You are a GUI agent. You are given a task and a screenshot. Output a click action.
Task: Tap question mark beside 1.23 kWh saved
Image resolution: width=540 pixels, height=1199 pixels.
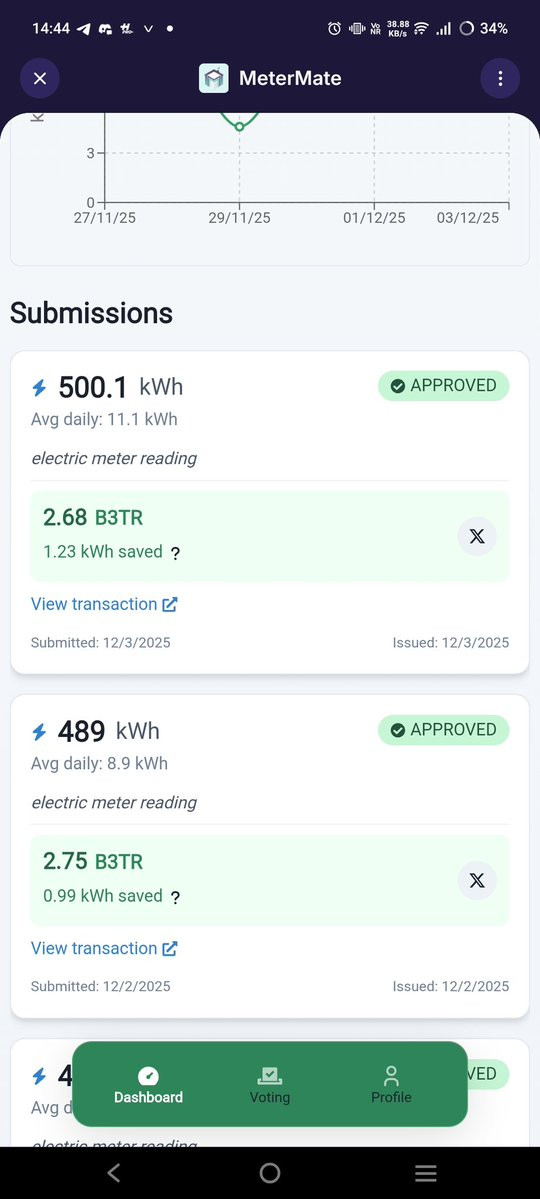coord(175,554)
